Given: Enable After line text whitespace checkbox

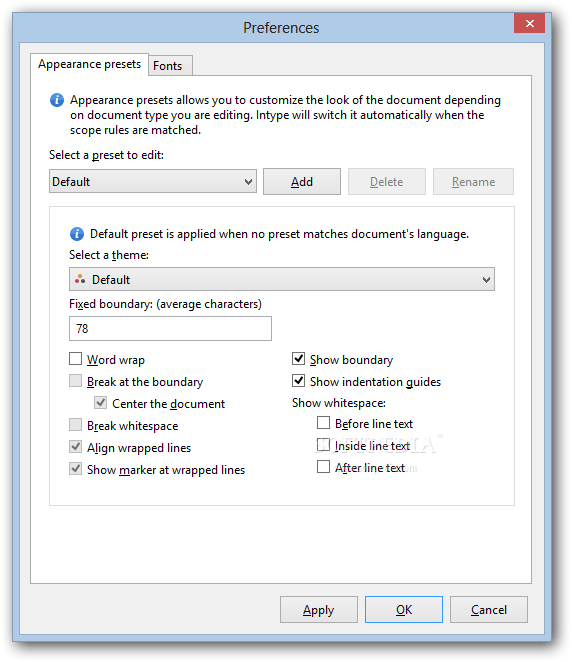Looking at the screenshot, I should pos(323,467).
